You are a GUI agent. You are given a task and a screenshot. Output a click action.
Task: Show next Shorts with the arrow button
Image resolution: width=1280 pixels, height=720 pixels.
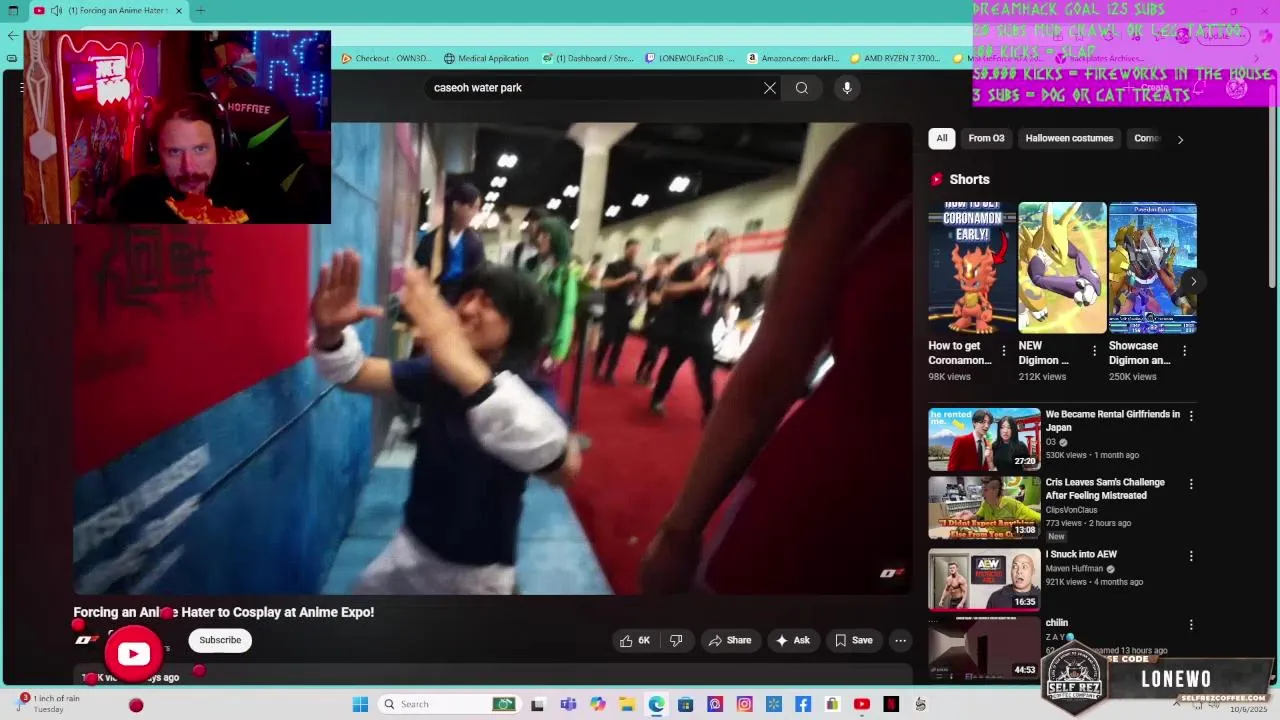[1193, 281]
